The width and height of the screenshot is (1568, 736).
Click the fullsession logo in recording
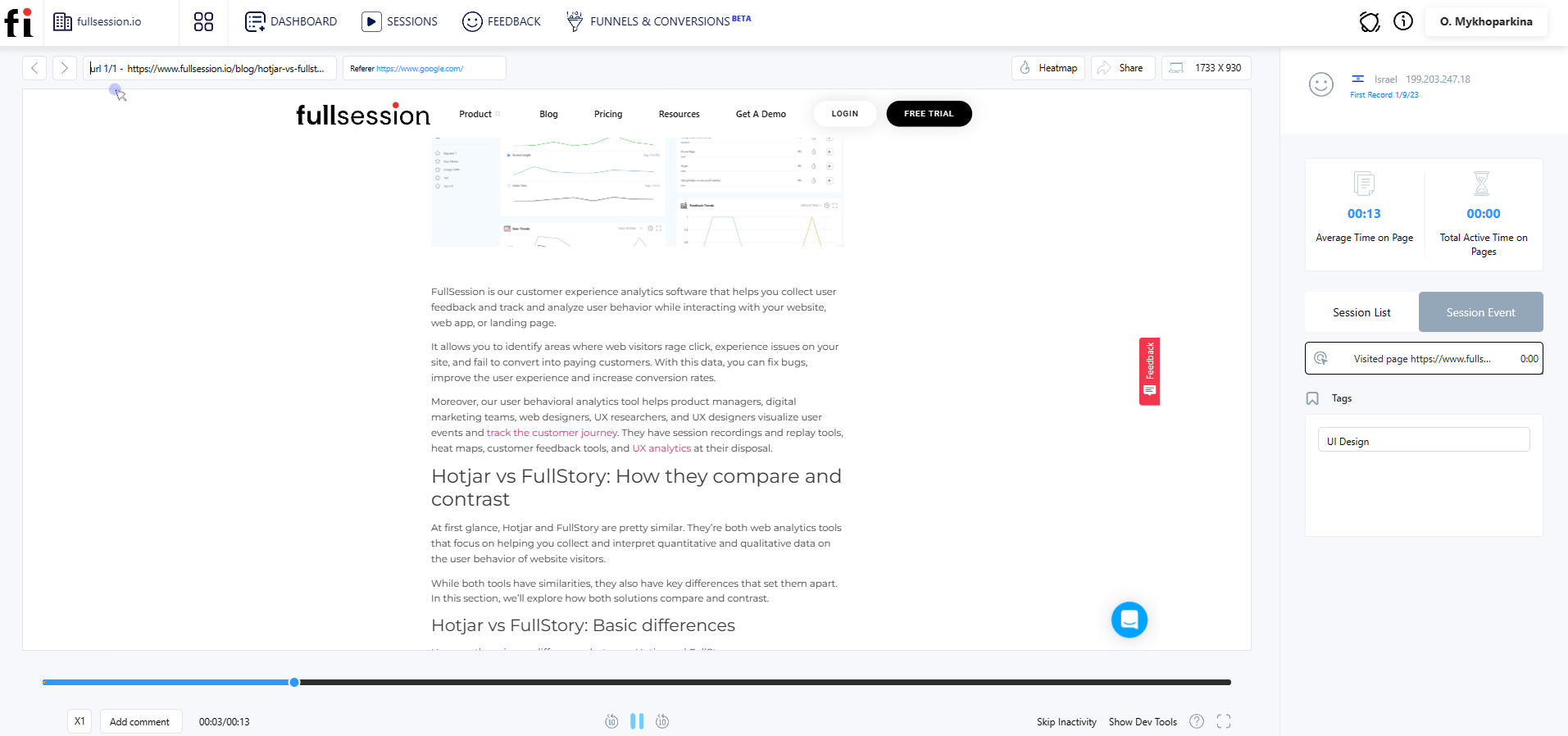tap(362, 115)
